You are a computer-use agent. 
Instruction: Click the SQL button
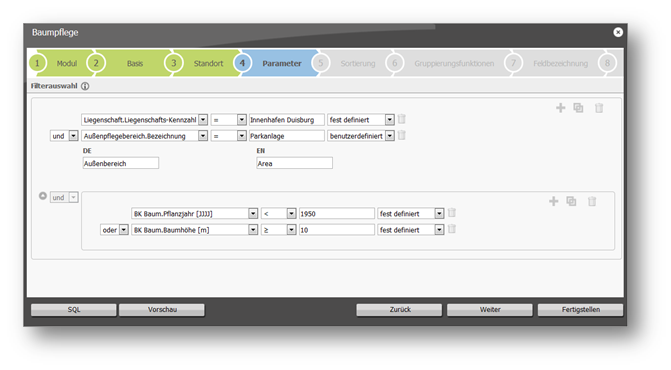(74, 310)
